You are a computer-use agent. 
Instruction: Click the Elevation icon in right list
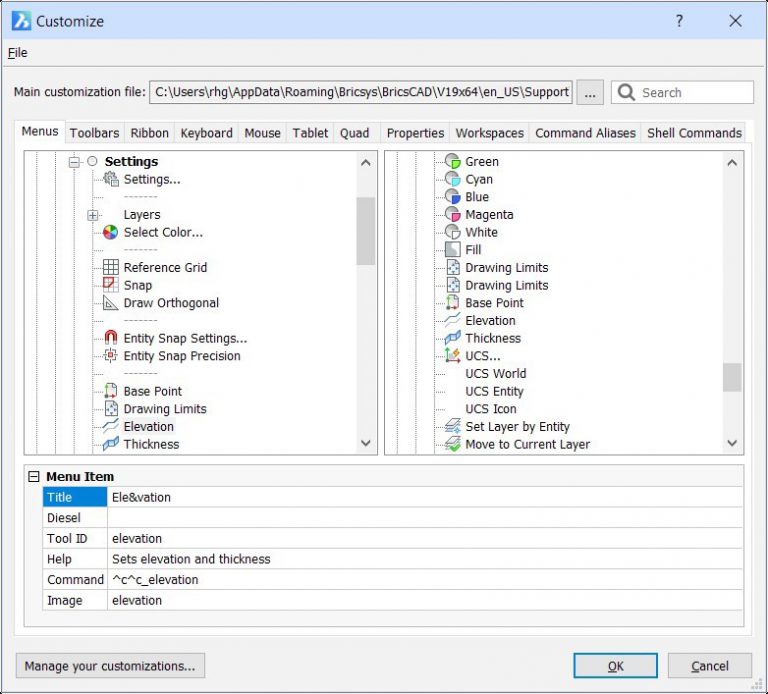(x=453, y=320)
